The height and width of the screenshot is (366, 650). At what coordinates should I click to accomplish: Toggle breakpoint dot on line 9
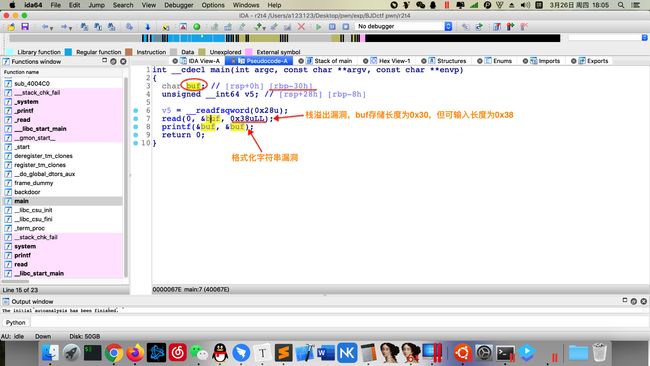pos(136,135)
